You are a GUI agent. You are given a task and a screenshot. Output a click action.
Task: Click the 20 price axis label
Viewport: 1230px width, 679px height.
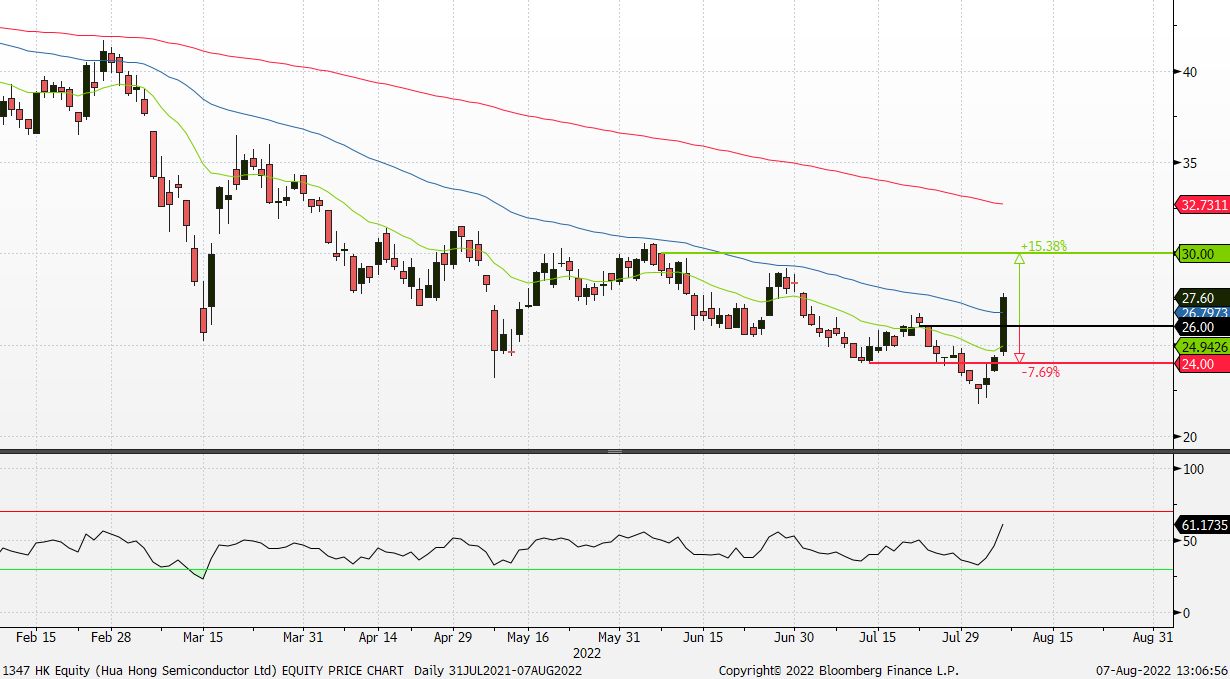(1190, 437)
